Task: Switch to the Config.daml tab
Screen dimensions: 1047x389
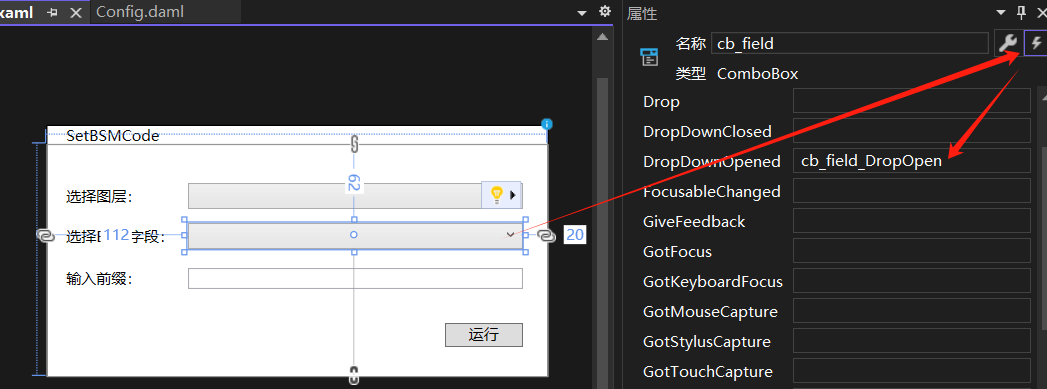Action: (x=140, y=12)
